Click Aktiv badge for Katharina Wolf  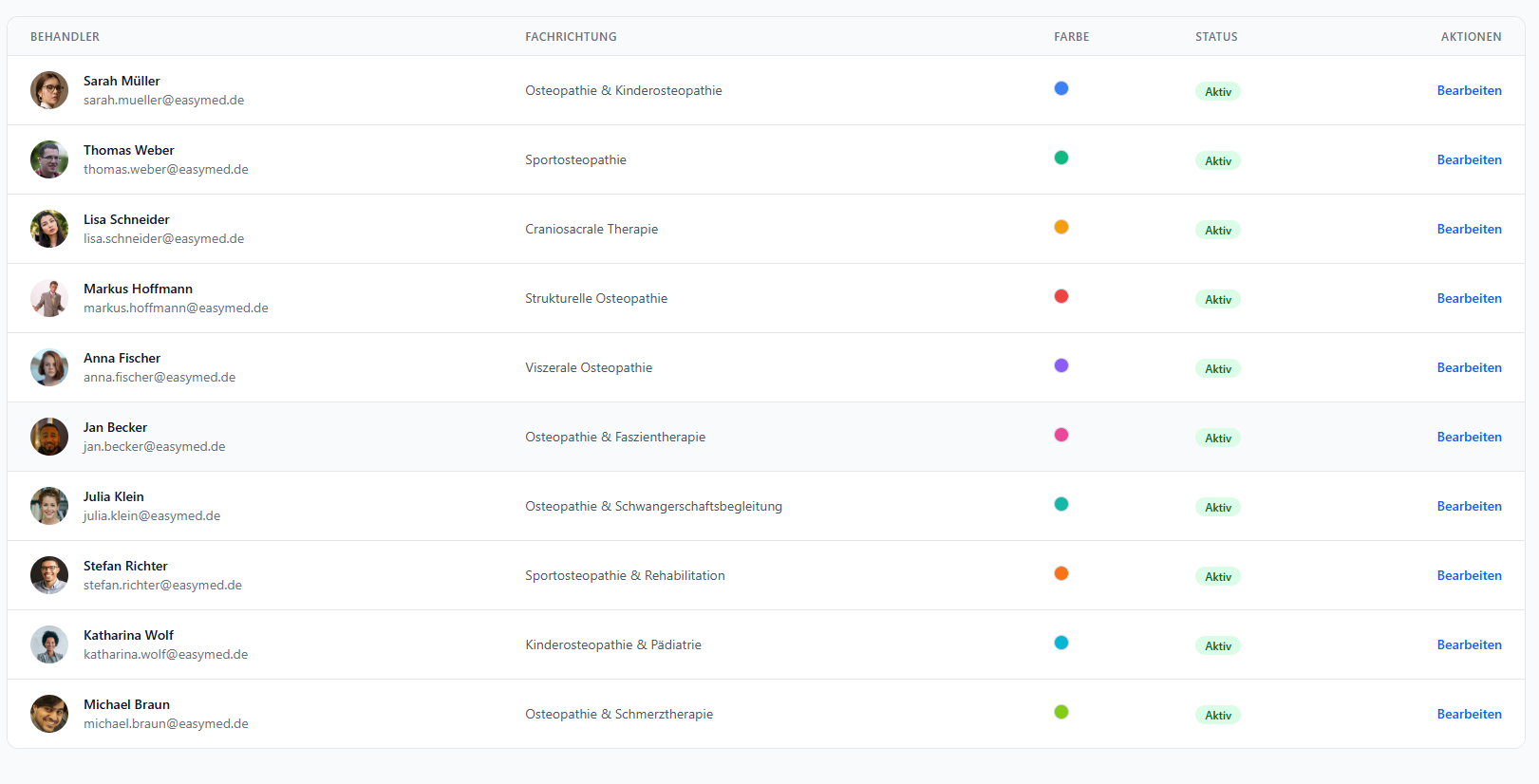click(x=1218, y=645)
